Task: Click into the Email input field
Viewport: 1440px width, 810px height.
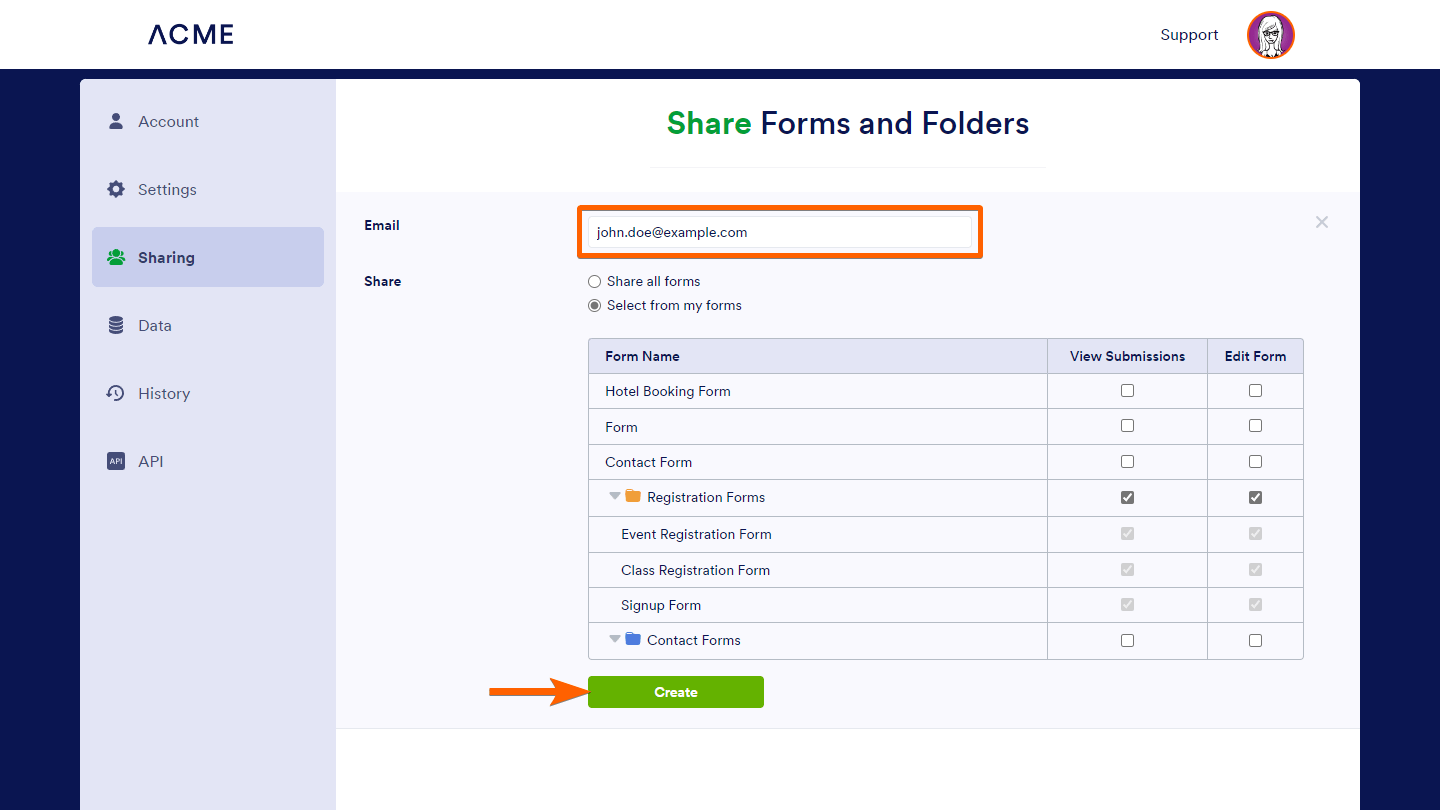Action: (779, 232)
